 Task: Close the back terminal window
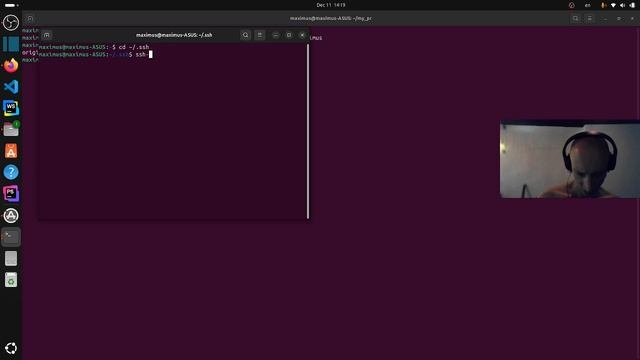pos(632,18)
